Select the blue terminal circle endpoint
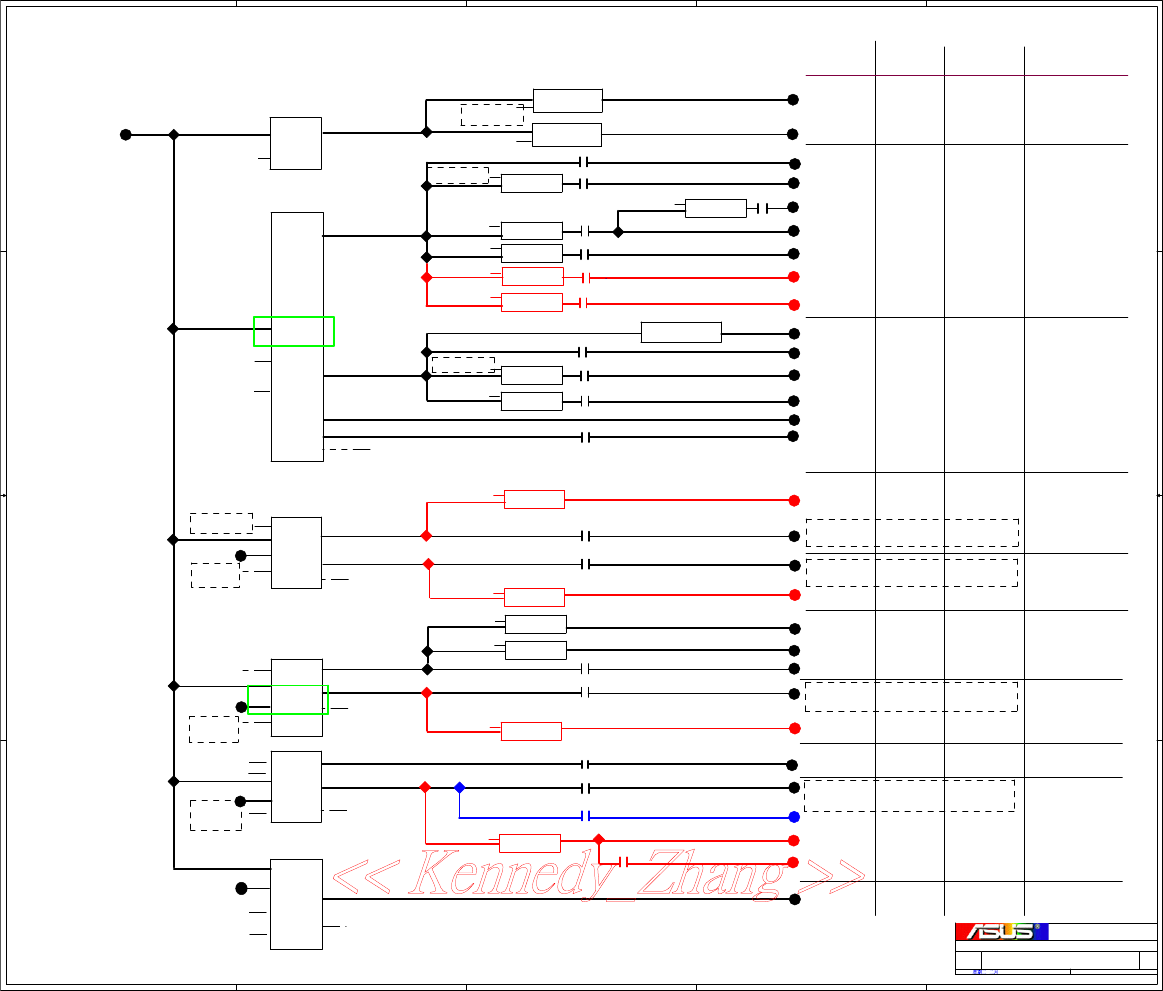 pos(794,817)
